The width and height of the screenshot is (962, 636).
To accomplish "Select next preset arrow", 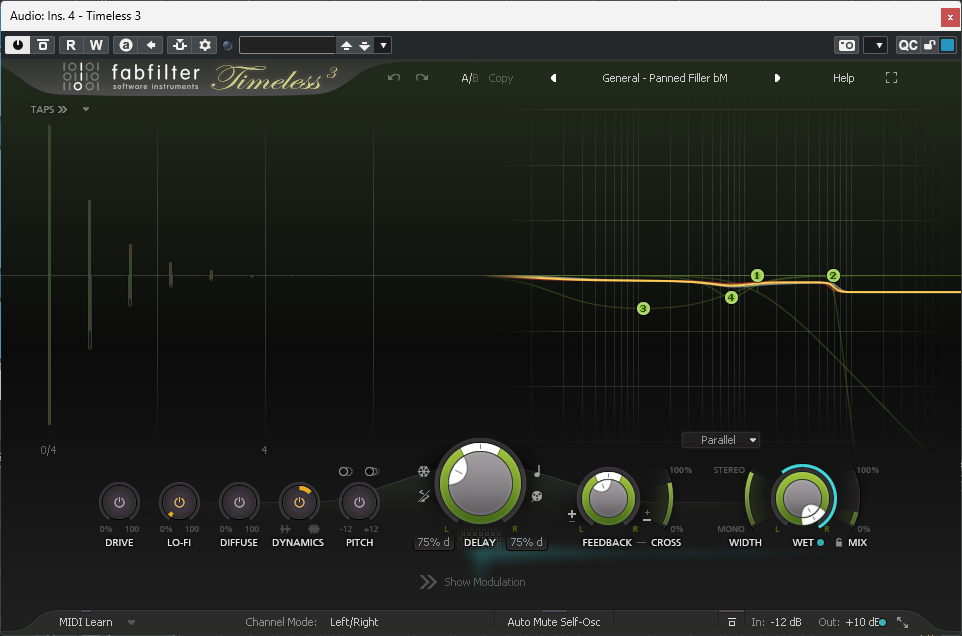I will coord(777,78).
